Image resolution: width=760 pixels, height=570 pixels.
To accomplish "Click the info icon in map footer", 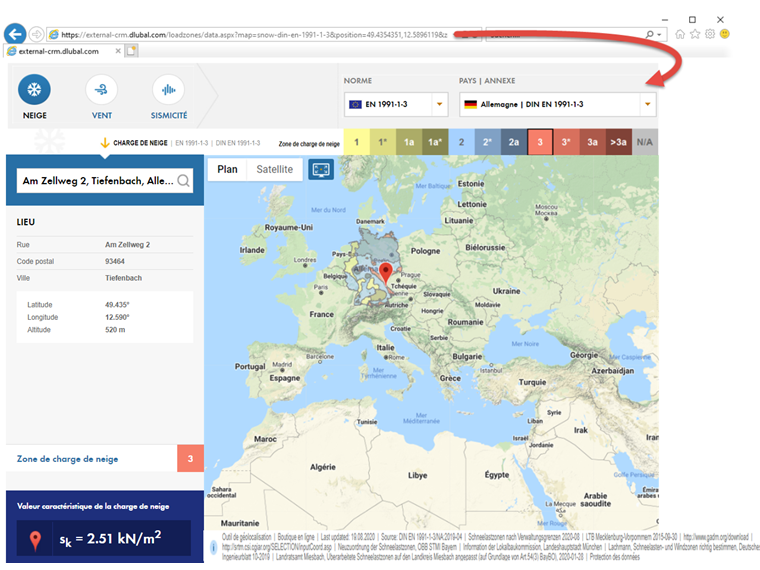I will tap(213, 548).
